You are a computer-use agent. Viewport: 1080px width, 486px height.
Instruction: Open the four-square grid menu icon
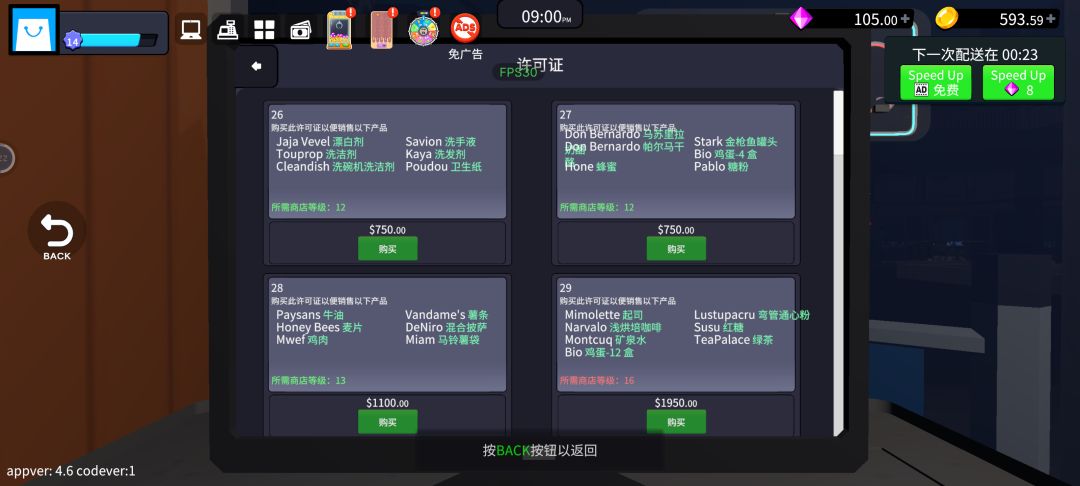(x=264, y=30)
